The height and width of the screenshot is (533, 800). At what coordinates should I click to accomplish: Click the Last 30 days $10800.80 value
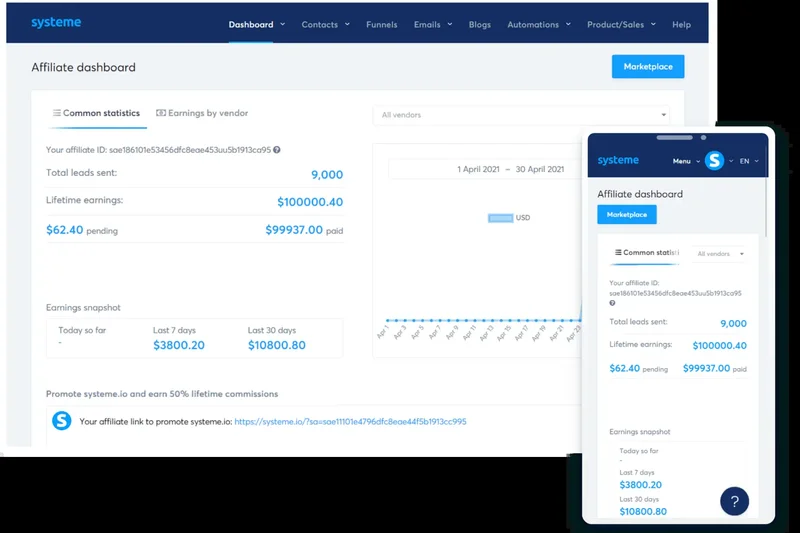click(277, 345)
